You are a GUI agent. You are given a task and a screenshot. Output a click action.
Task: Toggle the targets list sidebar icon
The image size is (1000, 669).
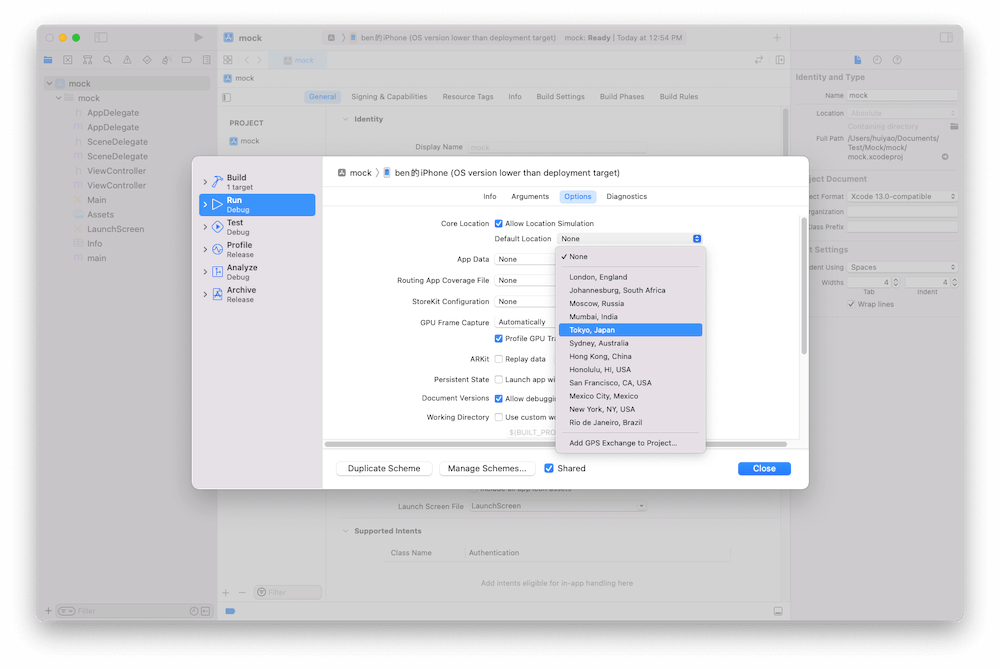pos(226,98)
